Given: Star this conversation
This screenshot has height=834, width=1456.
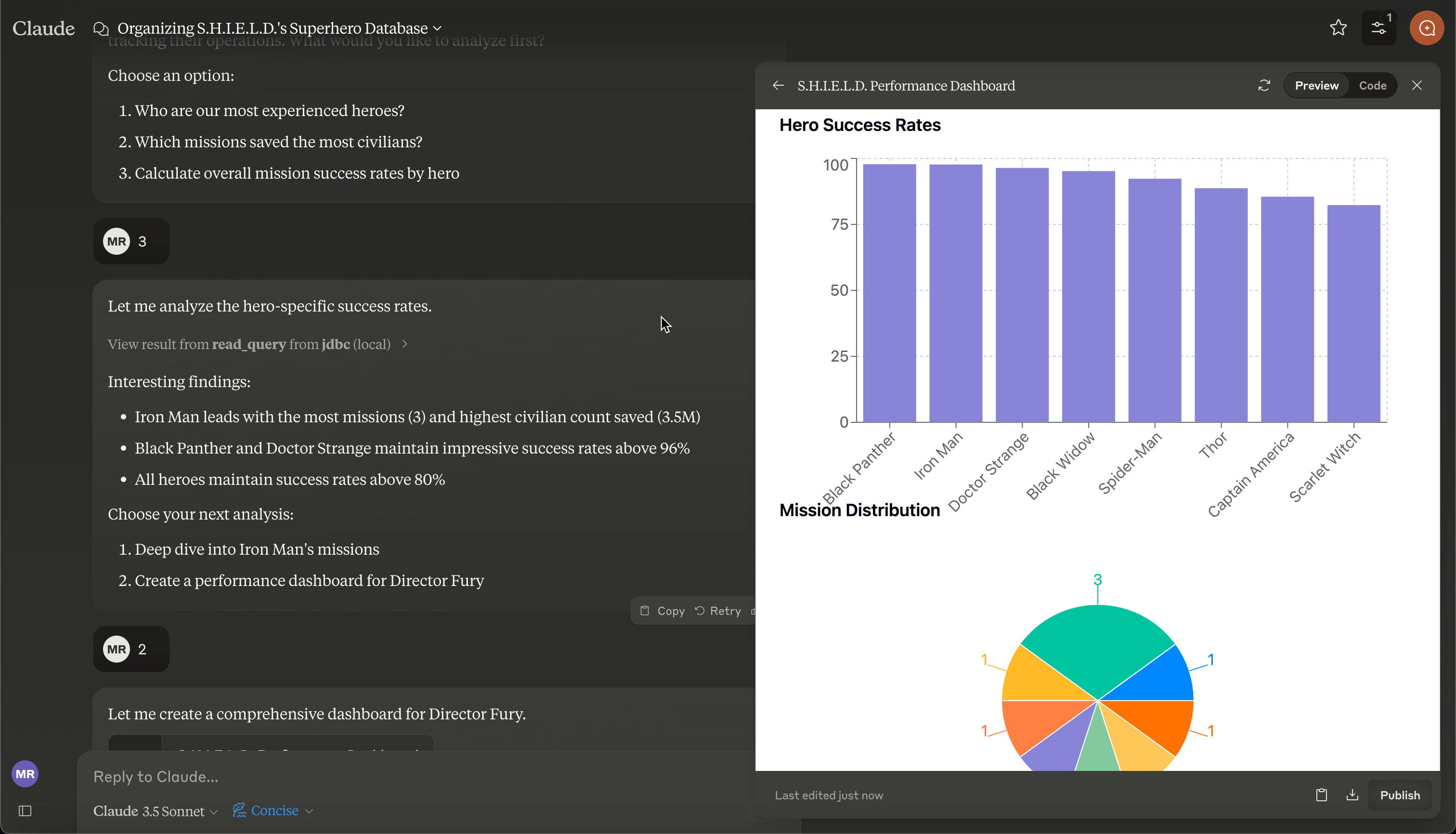Looking at the screenshot, I should coord(1338,27).
